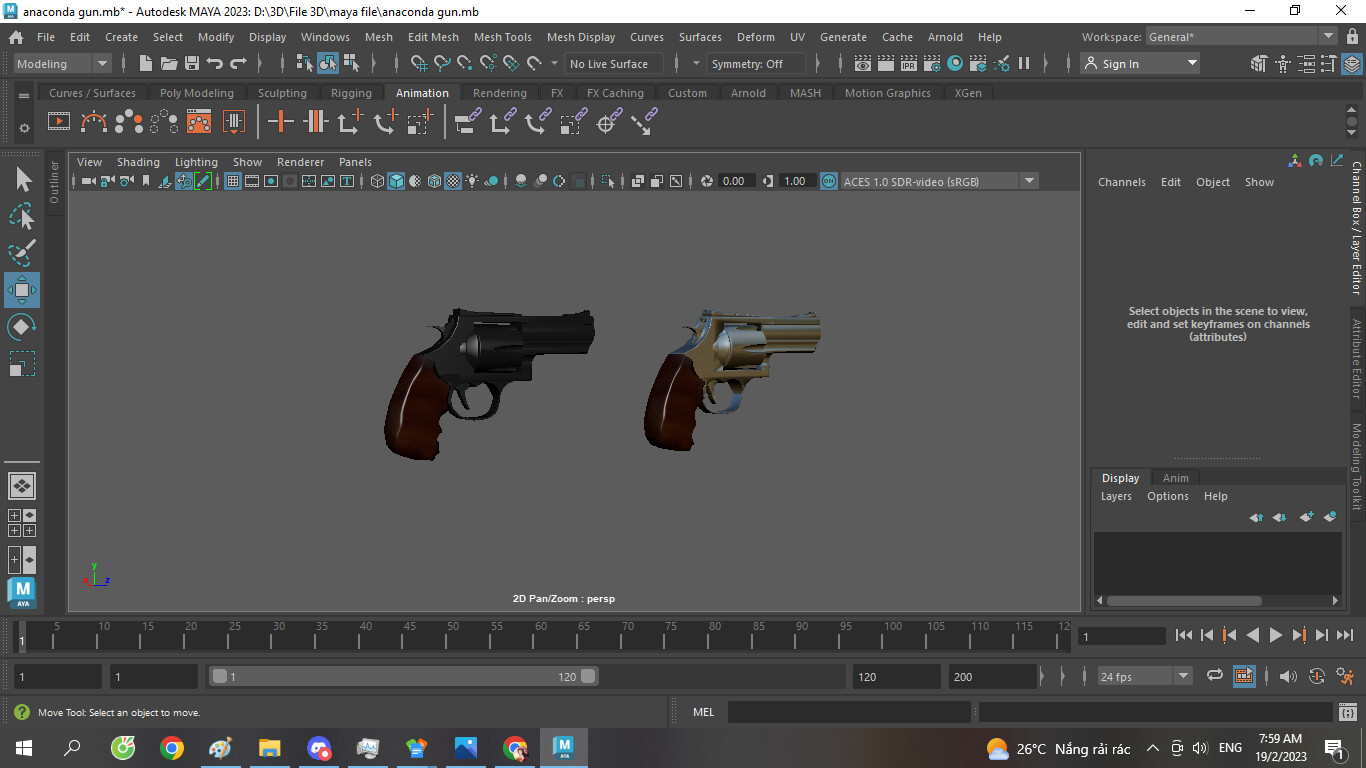This screenshot has width=1366, height=768.
Task: Pick the Scale tool in the toolbox
Action: tap(22, 364)
